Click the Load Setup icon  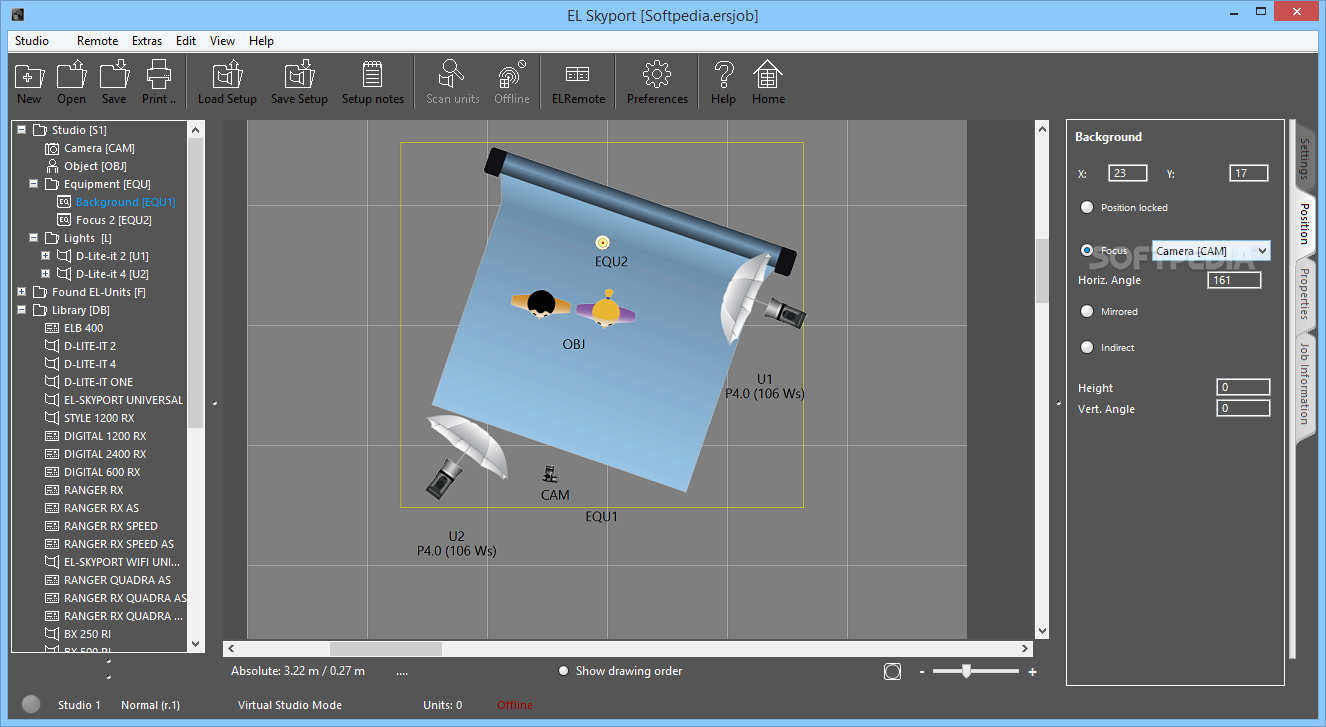[227, 82]
